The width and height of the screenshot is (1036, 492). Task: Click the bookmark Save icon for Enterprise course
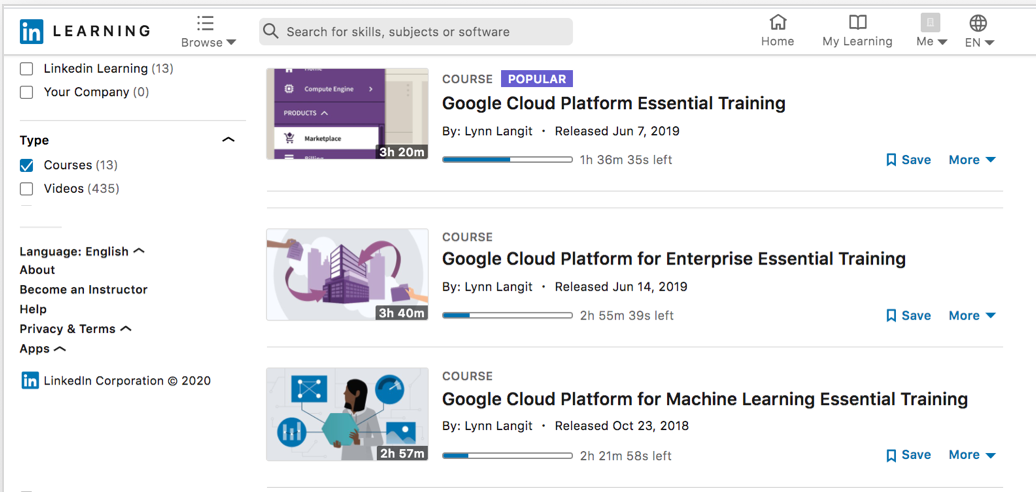pos(891,316)
